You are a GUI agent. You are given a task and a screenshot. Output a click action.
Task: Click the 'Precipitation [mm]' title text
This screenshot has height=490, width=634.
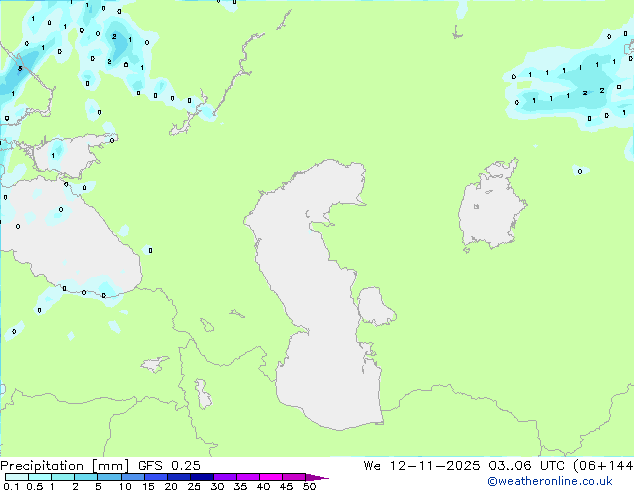[65, 466]
